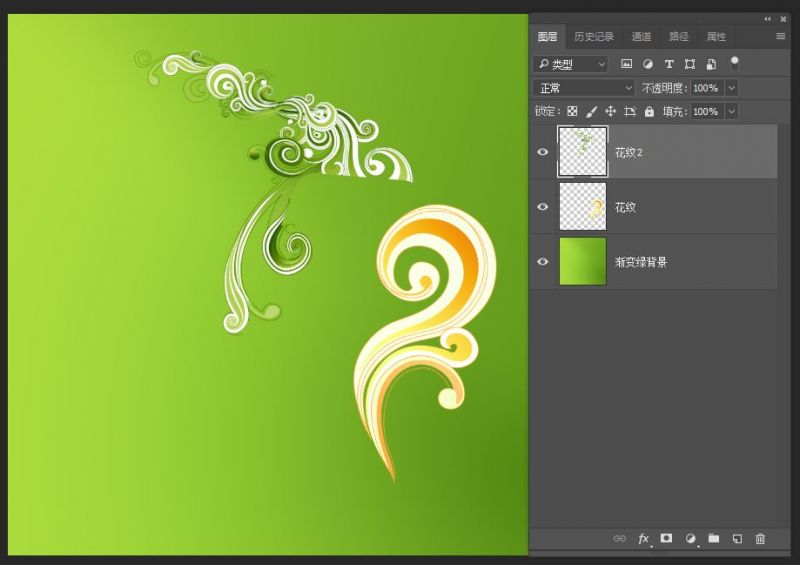Click the lock all padlock icon
The image size is (800, 565).
click(649, 112)
